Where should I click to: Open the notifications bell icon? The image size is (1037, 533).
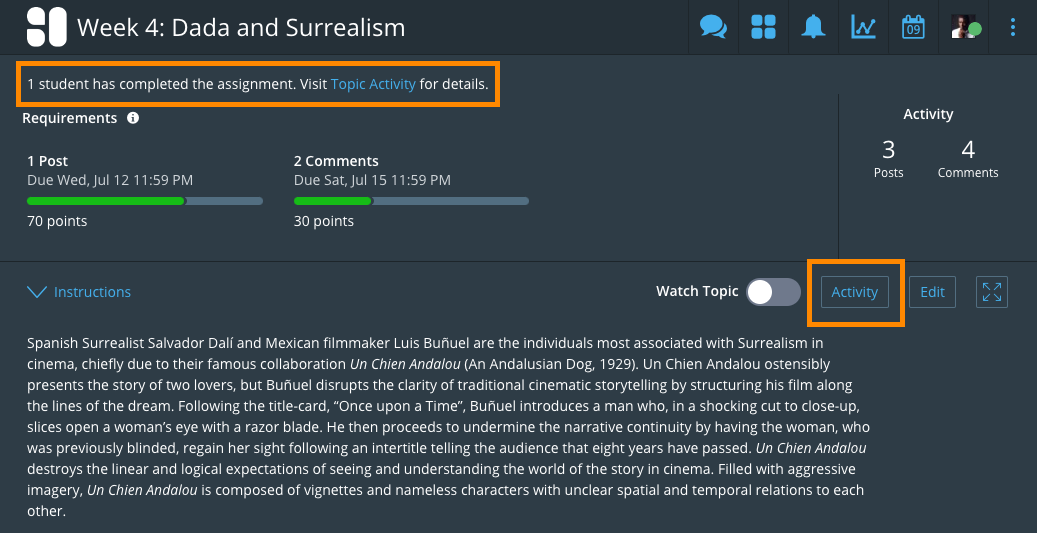click(x=813, y=27)
